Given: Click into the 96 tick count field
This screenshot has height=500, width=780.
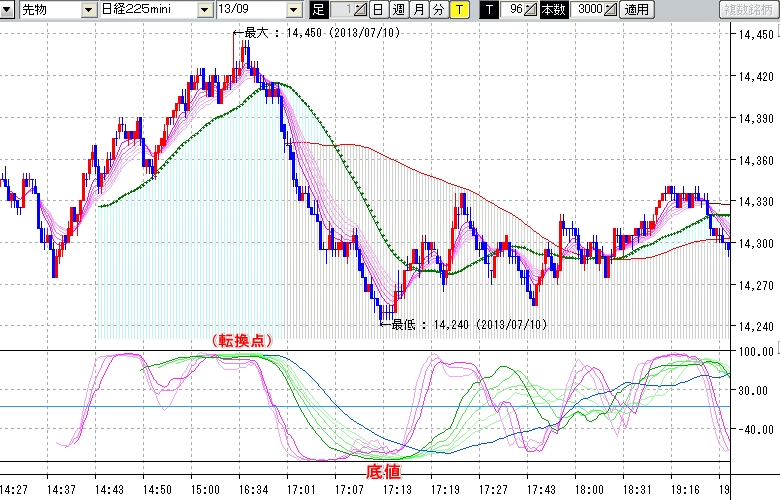Looking at the screenshot, I should tap(513, 10).
